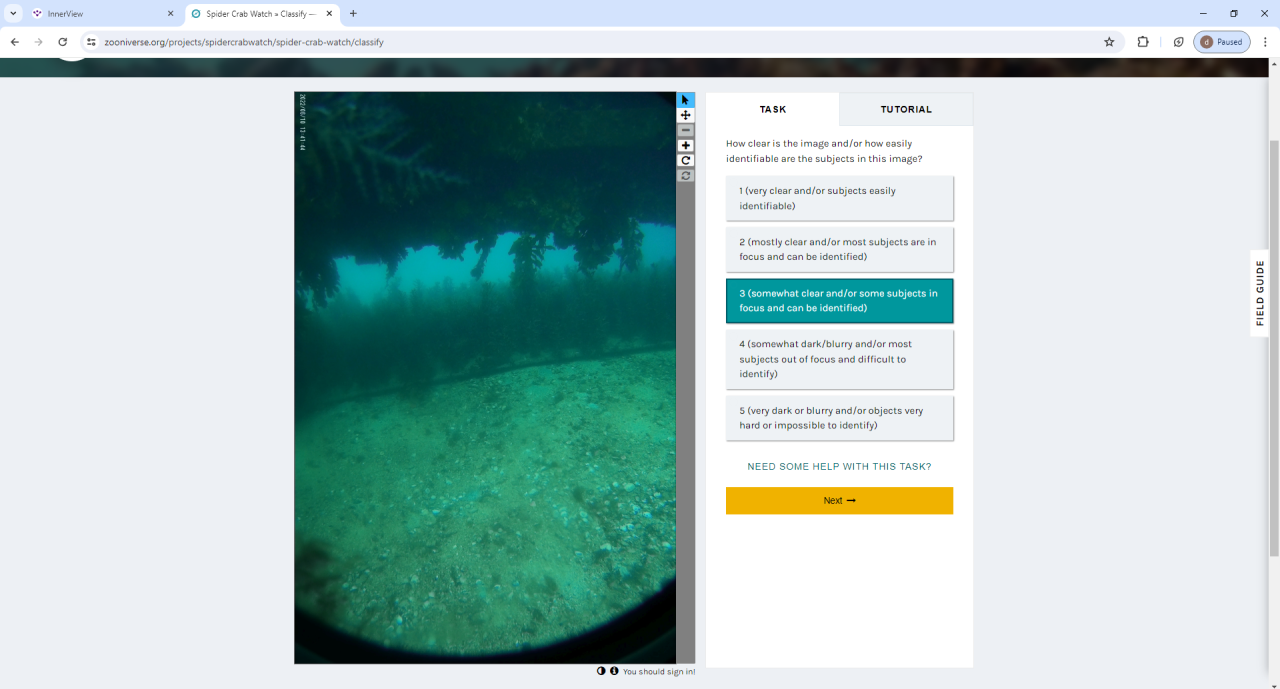
Task: Click the underwater subject image
Action: [485, 378]
